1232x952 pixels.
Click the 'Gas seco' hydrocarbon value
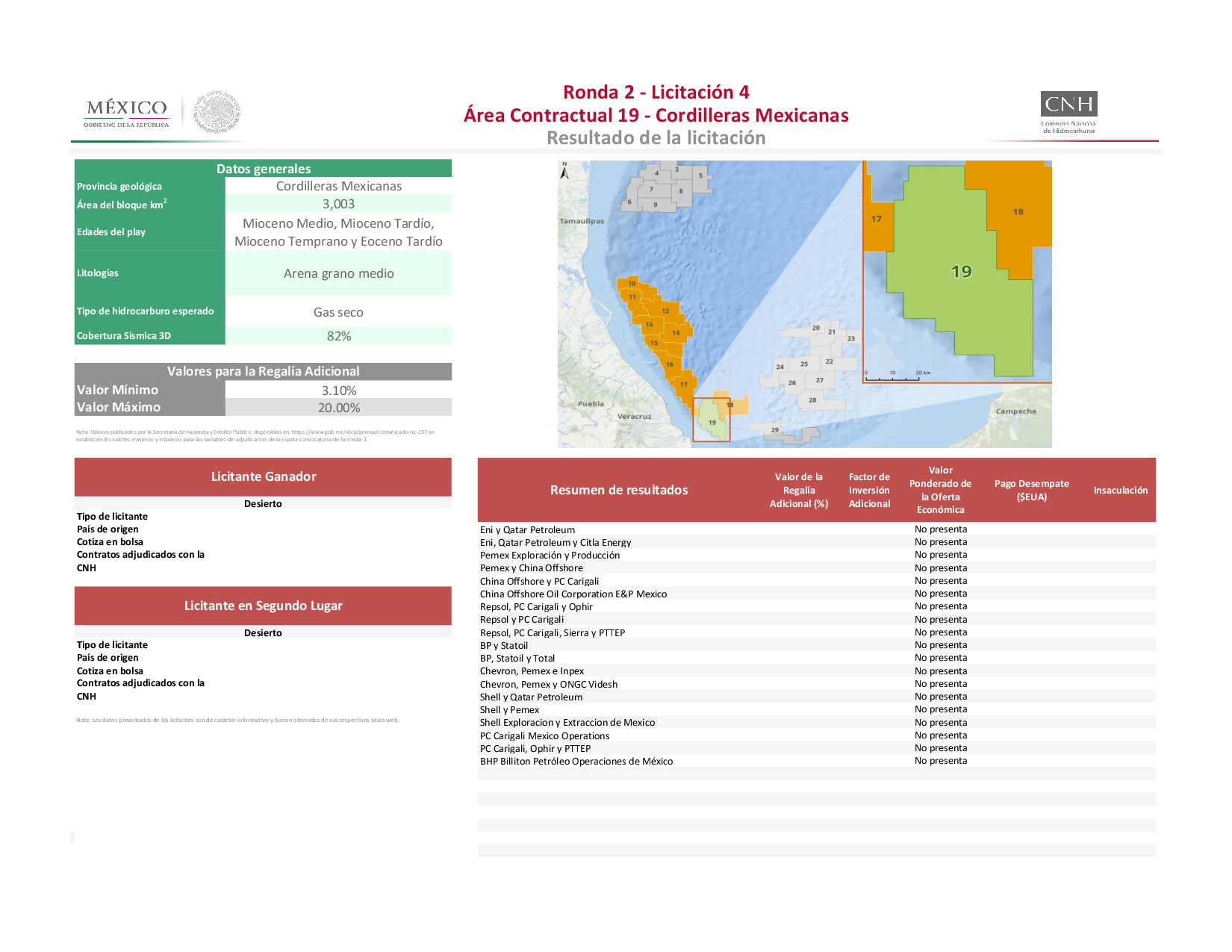[338, 312]
